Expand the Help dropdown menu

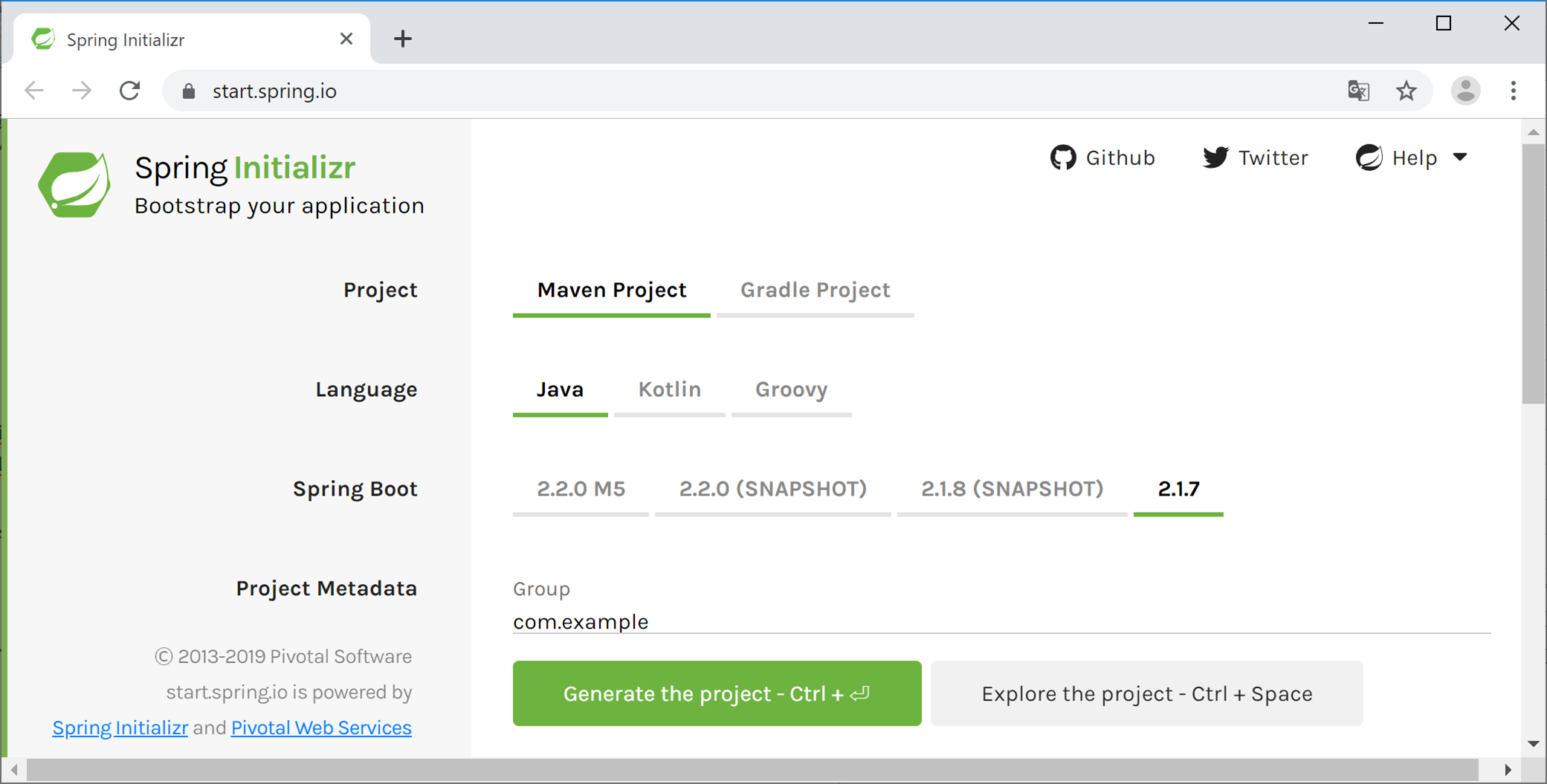pyautogui.click(x=1462, y=157)
